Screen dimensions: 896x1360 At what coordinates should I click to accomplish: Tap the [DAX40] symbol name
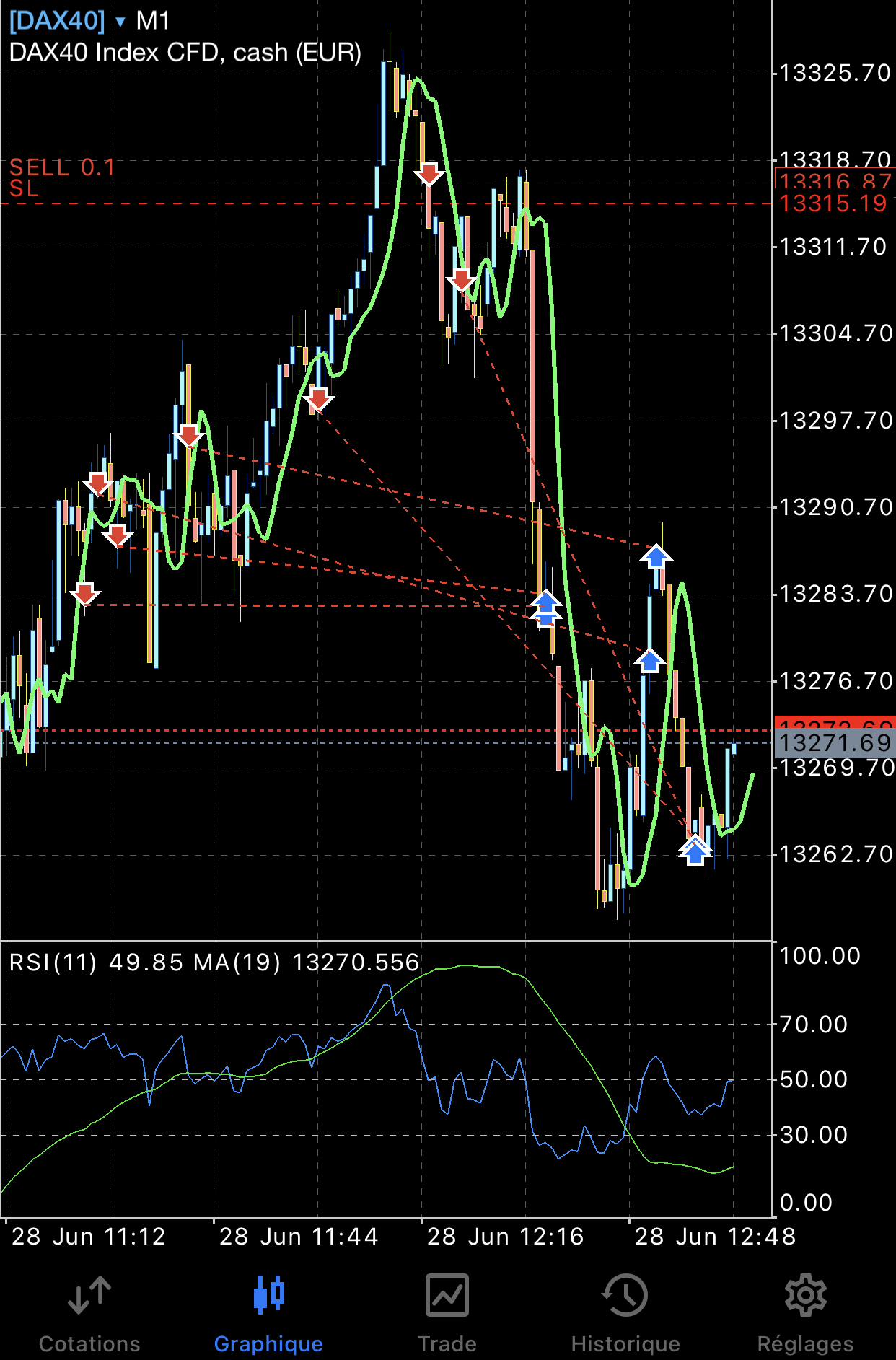coord(57,20)
